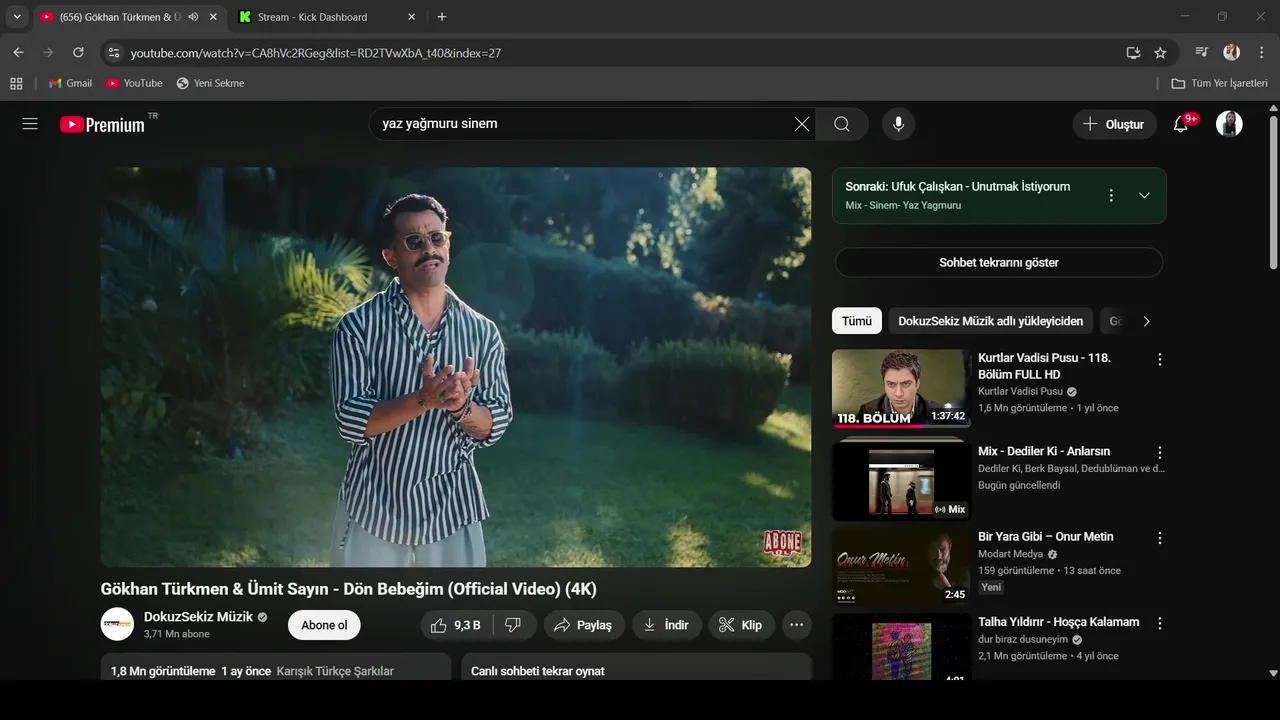
Task: Open Bir Yara Gibi Onur Metin thumbnail
Action: coord(901,567)
